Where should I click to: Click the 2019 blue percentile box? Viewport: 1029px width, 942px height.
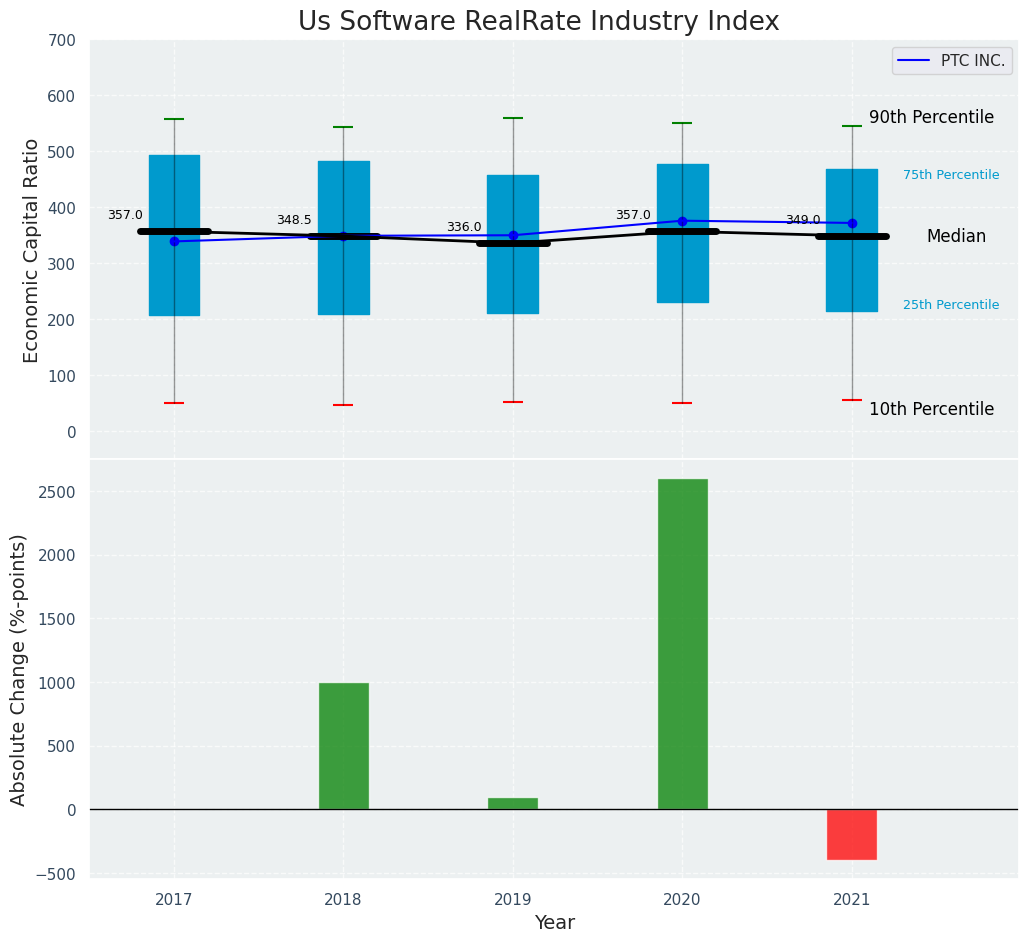(513, 244)
